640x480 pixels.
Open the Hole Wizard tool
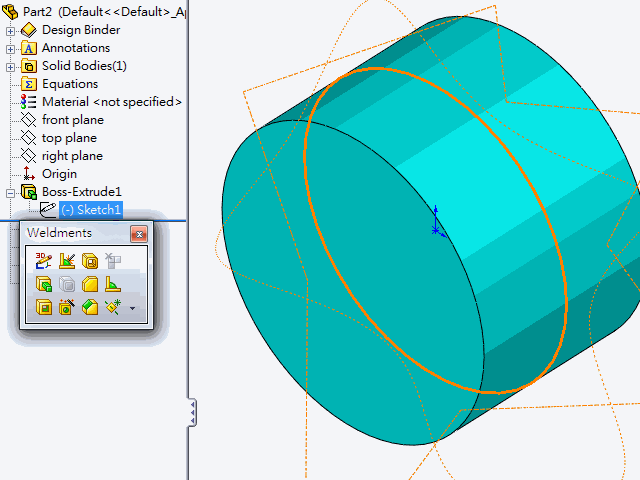coord(67,307)
